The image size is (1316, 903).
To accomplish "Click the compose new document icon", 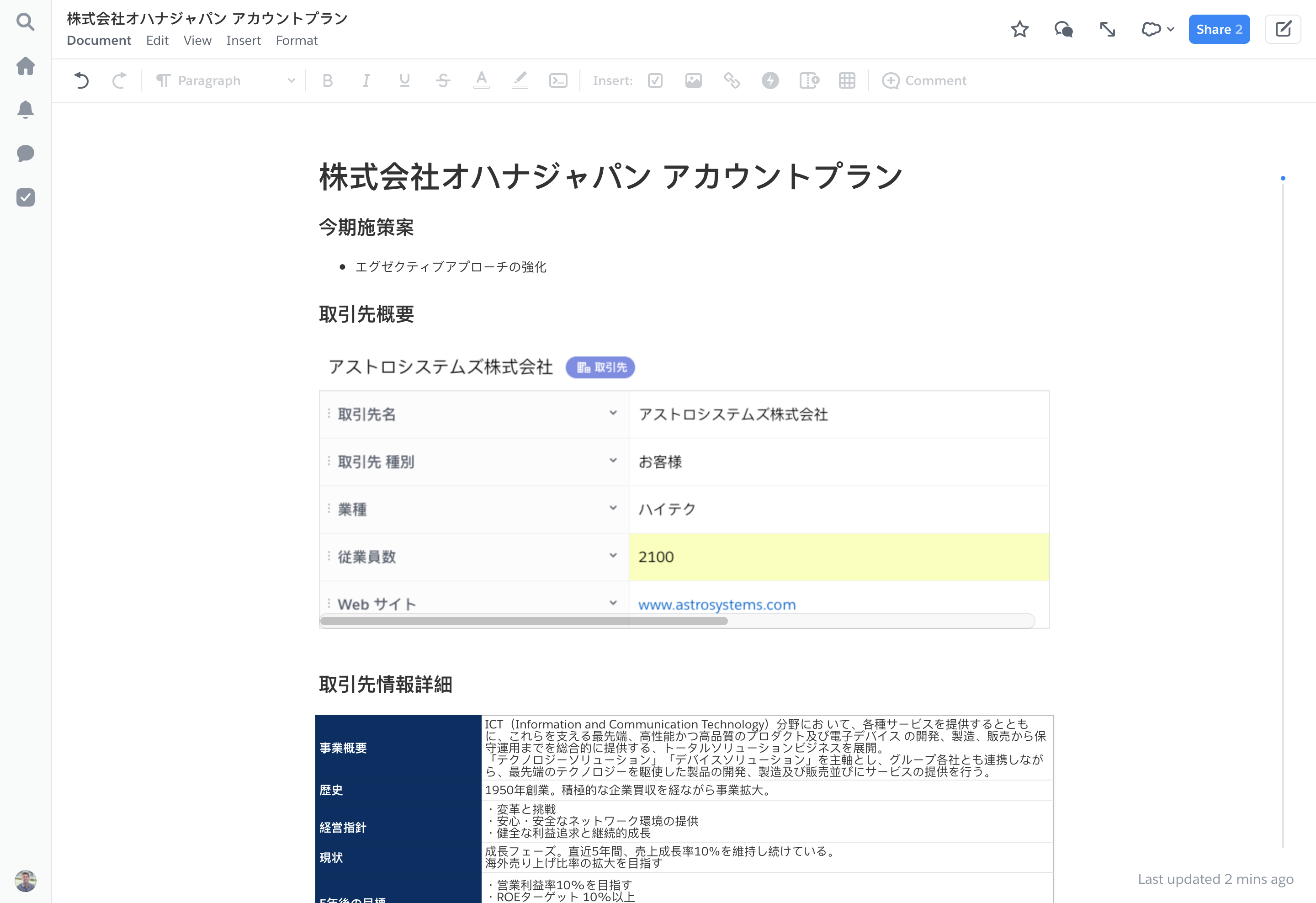I will click(x=1283, y=29).
